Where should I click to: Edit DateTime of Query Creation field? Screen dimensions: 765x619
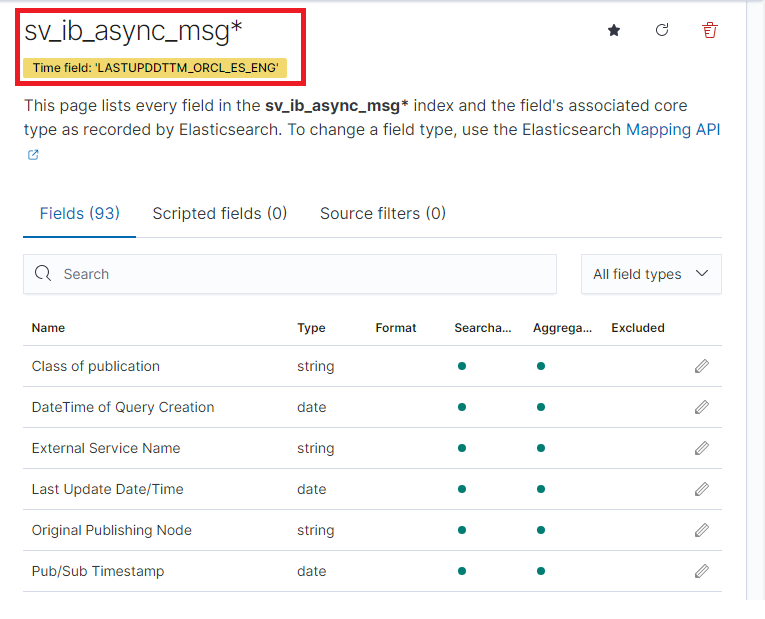tap(702, 407)
